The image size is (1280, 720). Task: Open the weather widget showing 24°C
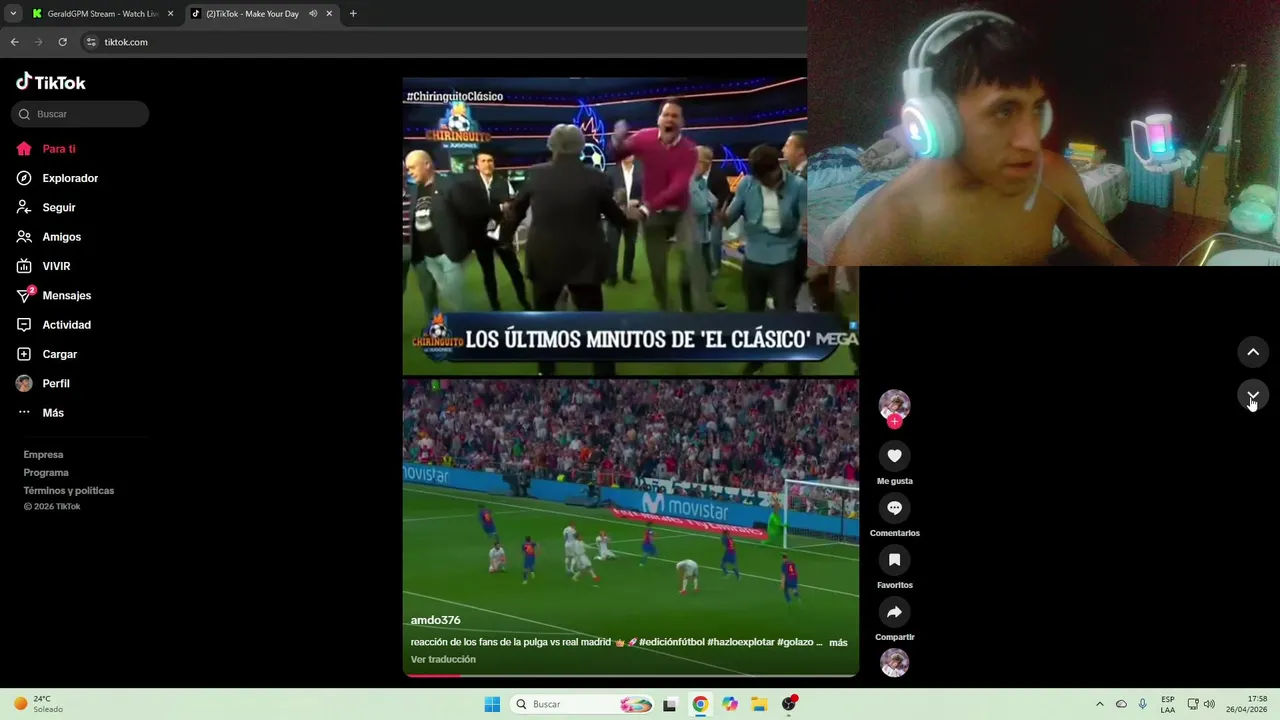point(38,704)
